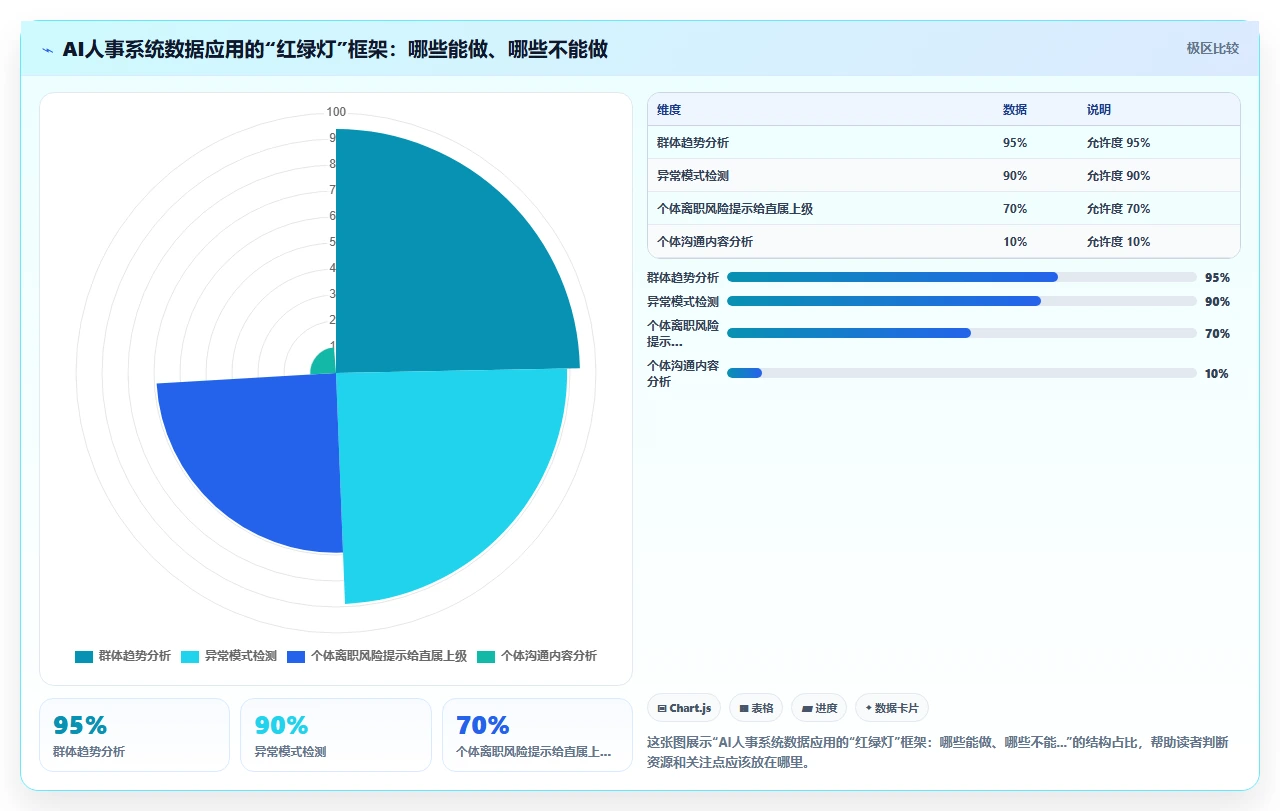Click the chart title heading text
Viewport: 1280px width, 811px height.
335,49
